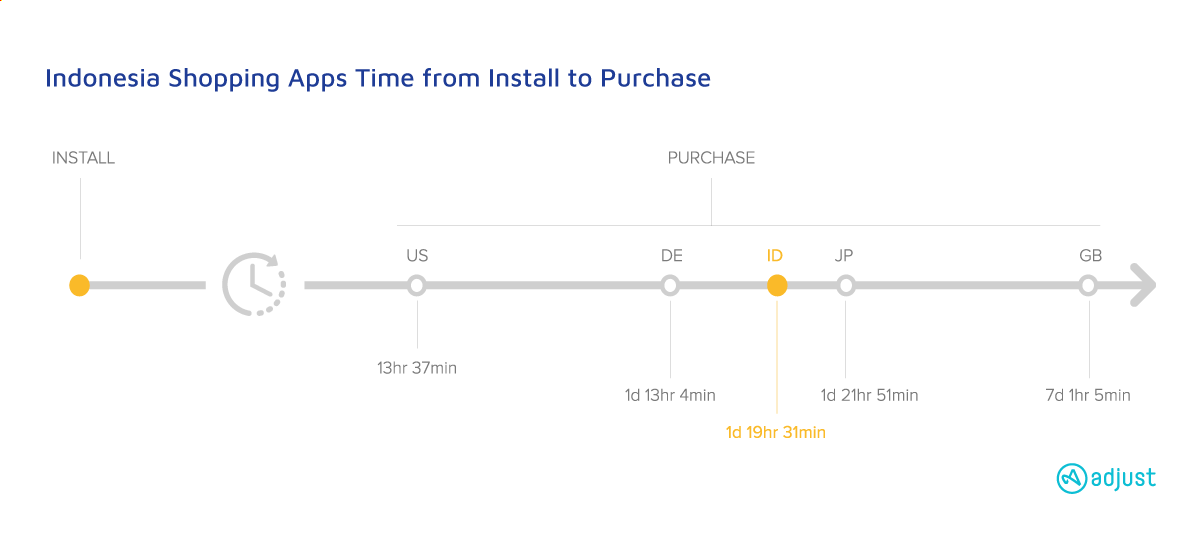Click the INSTALL label
The width and height of the screenshot is (1200, 535).
[83, 158]
